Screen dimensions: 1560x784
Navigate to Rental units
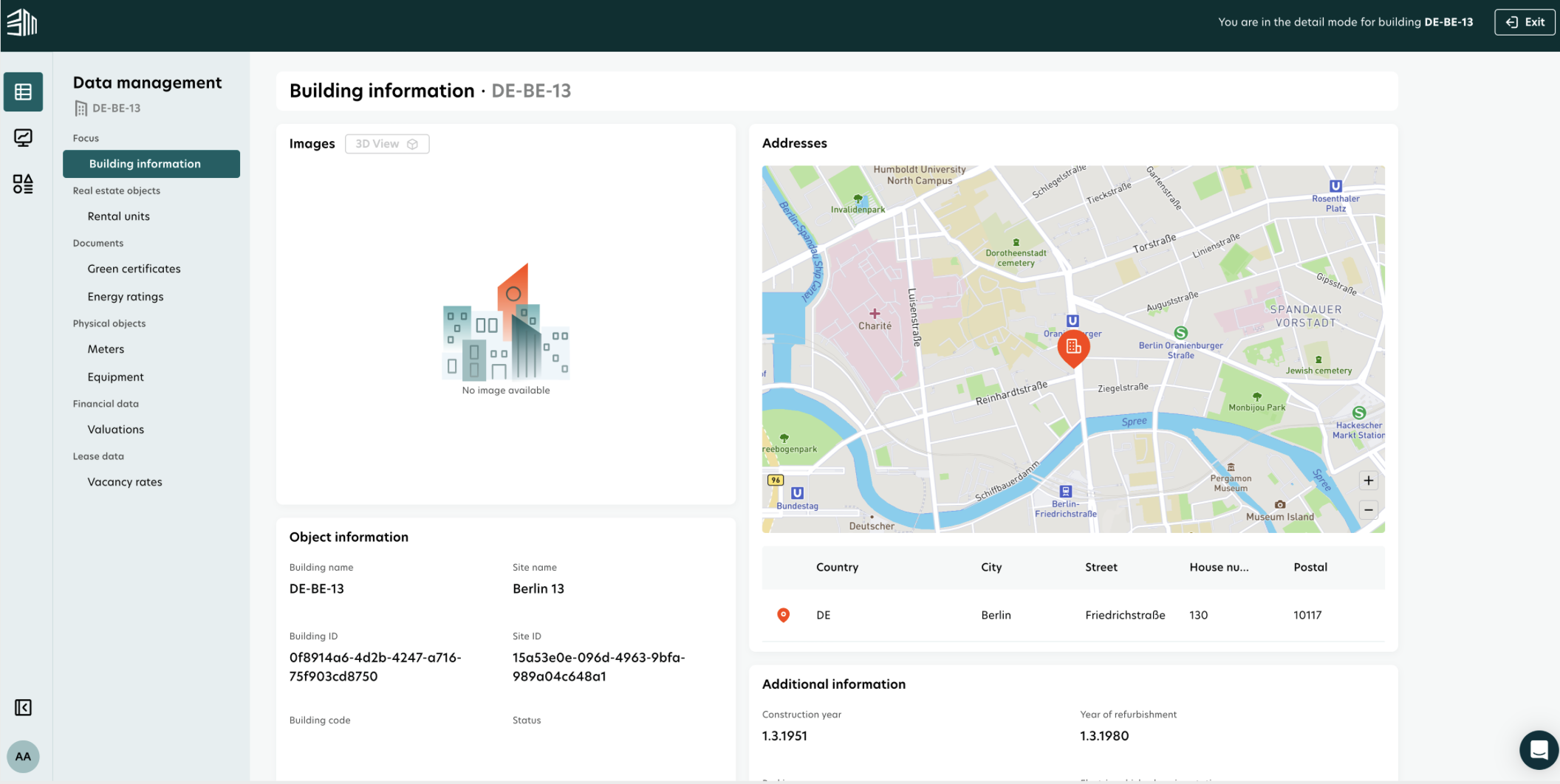[118, 216]
